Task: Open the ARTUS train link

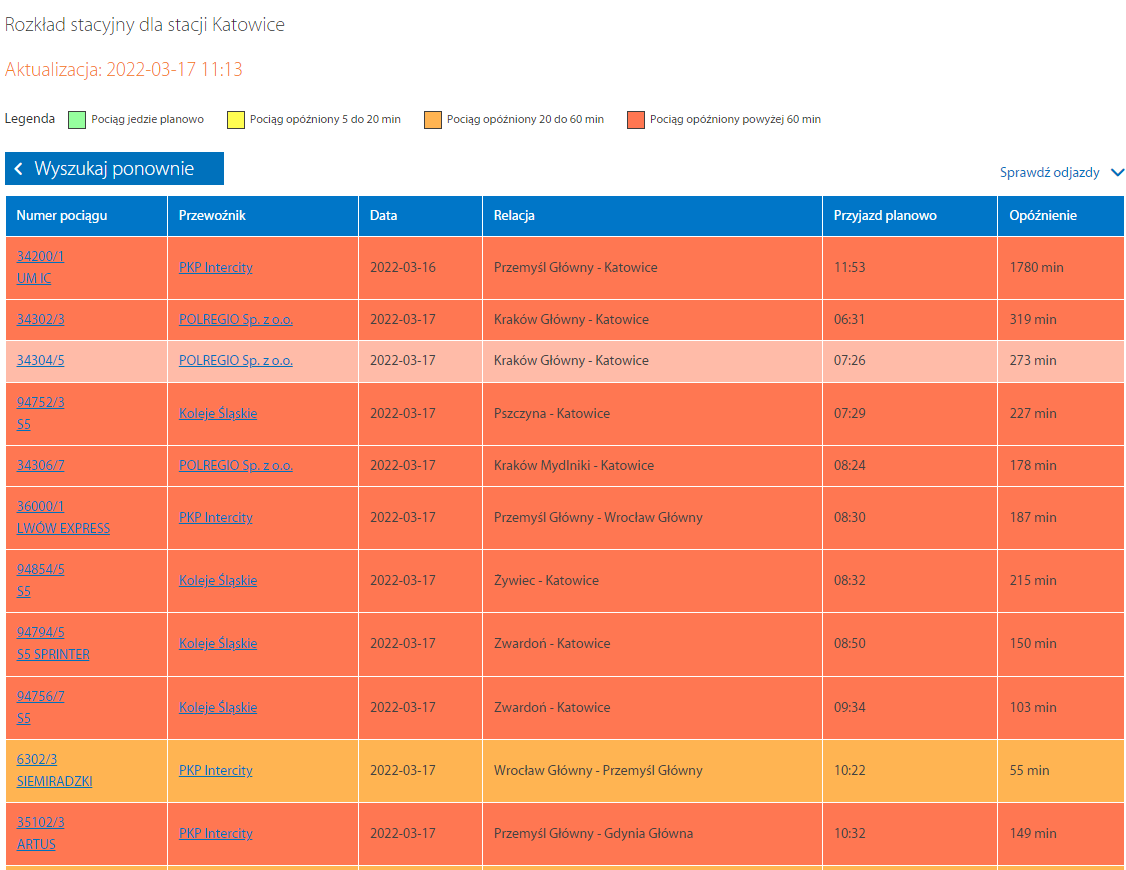Action: tap(36, 844)
